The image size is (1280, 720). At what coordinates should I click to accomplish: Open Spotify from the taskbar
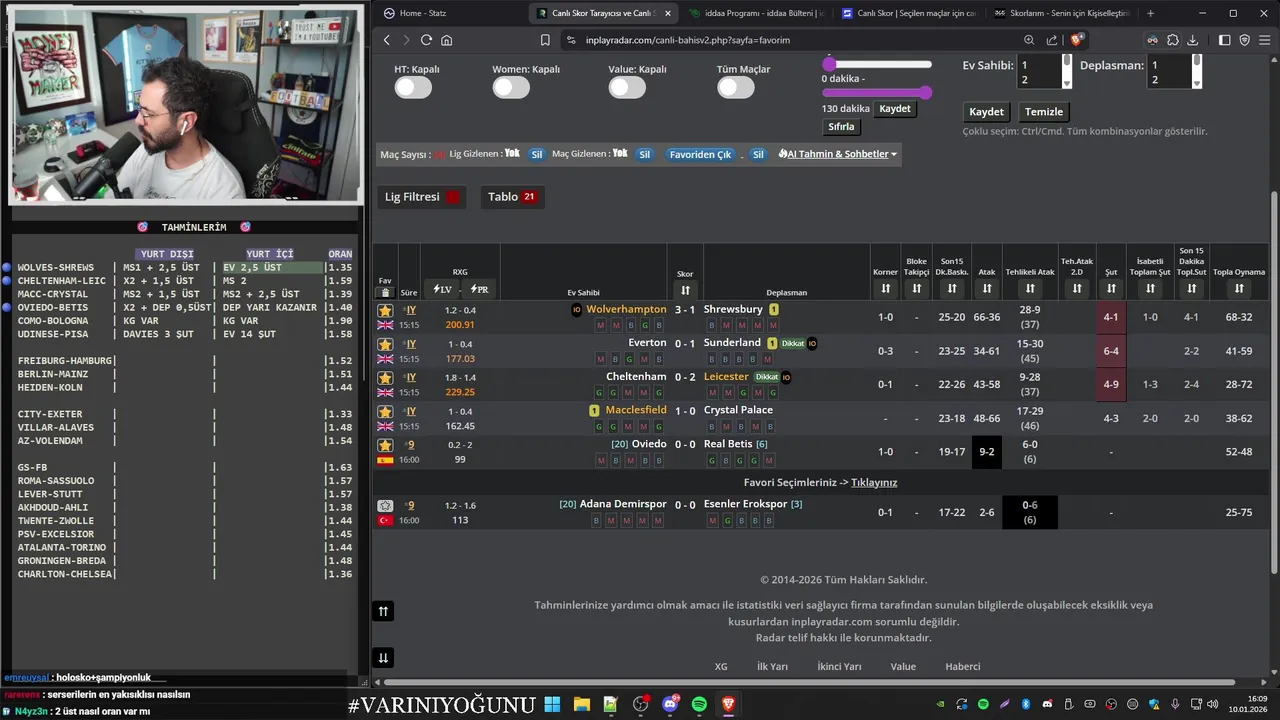tap(699, 704)
